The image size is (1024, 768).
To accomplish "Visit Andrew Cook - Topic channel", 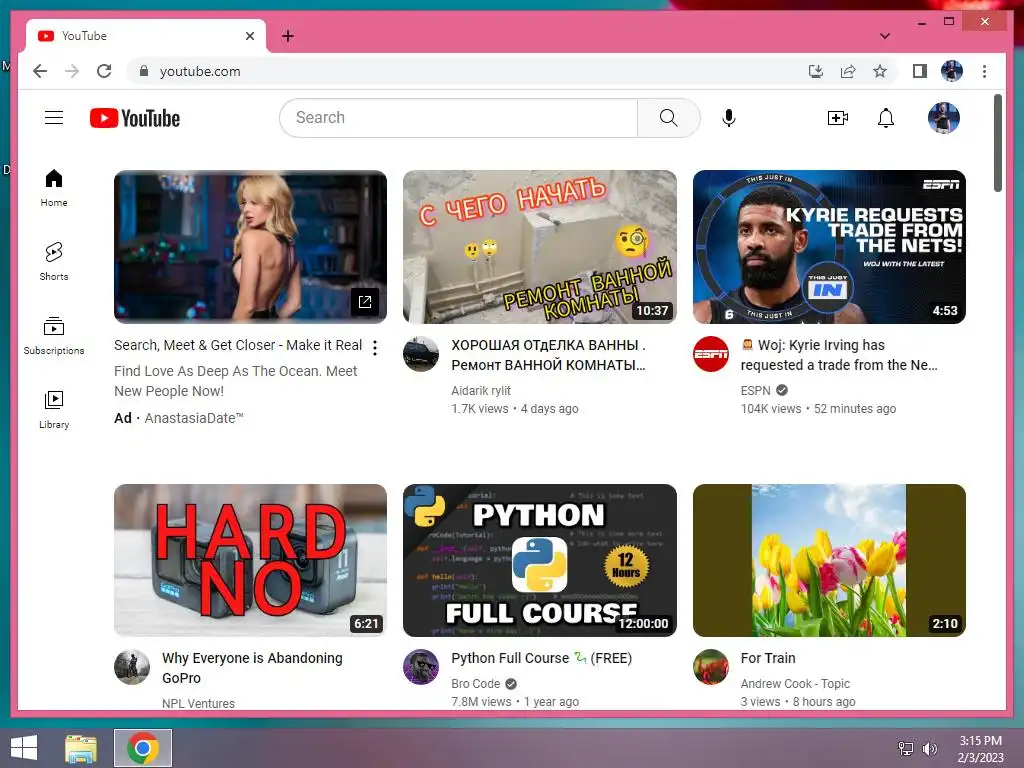I will click(x=795, y=683).
